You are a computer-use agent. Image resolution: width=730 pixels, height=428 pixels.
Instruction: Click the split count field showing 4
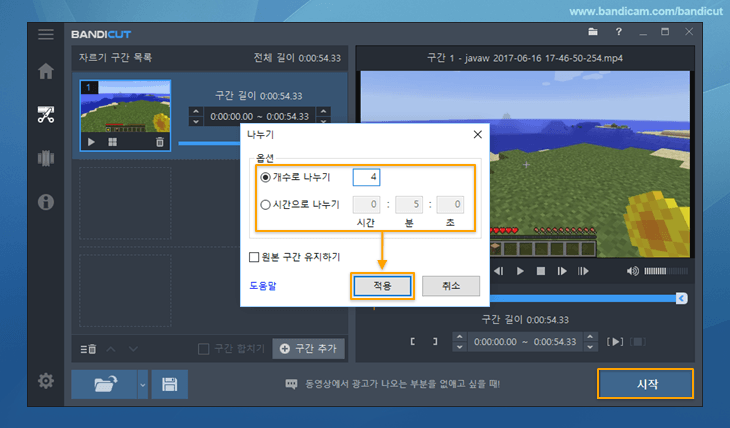tap(366, 177)
